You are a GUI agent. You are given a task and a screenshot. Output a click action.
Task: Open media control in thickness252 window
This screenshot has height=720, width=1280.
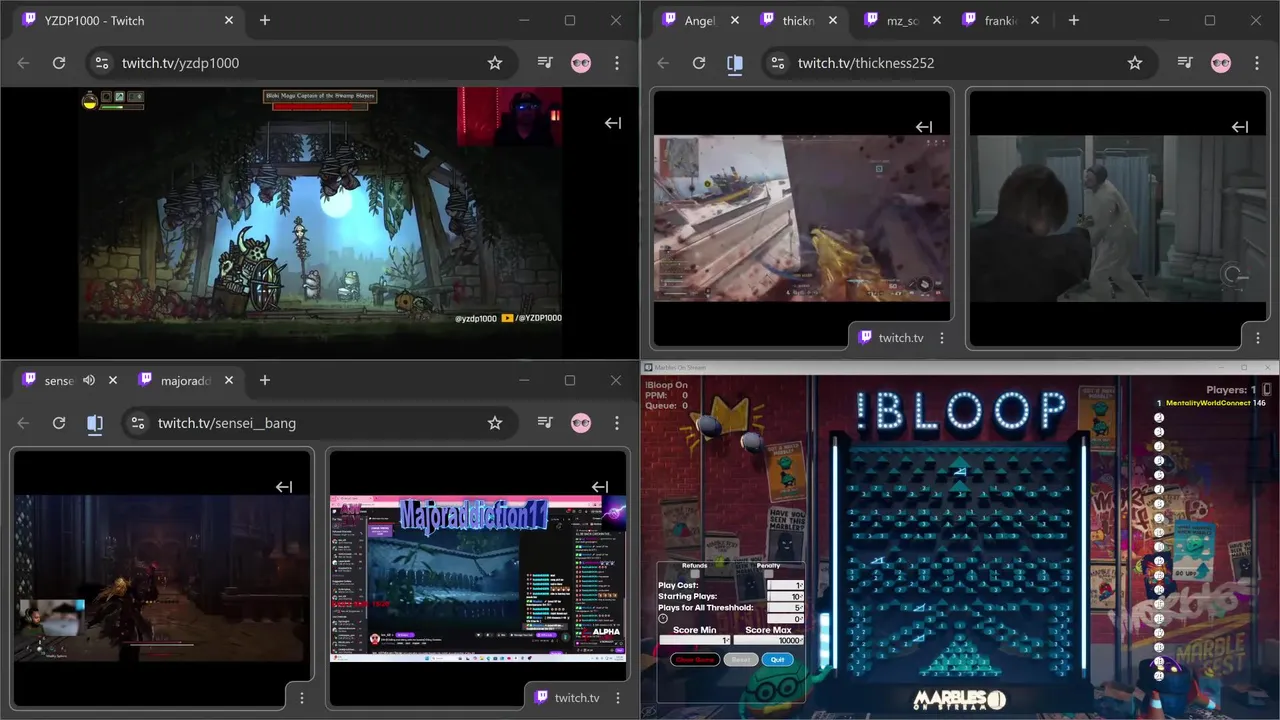[x=1185, y=63]
